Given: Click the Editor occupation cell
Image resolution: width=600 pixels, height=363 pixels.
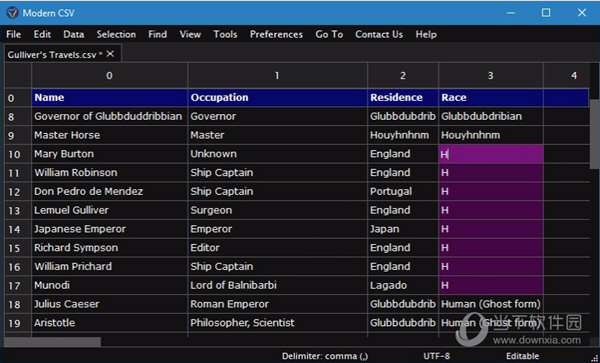Looking at the screenshot, I should (277, 247).
